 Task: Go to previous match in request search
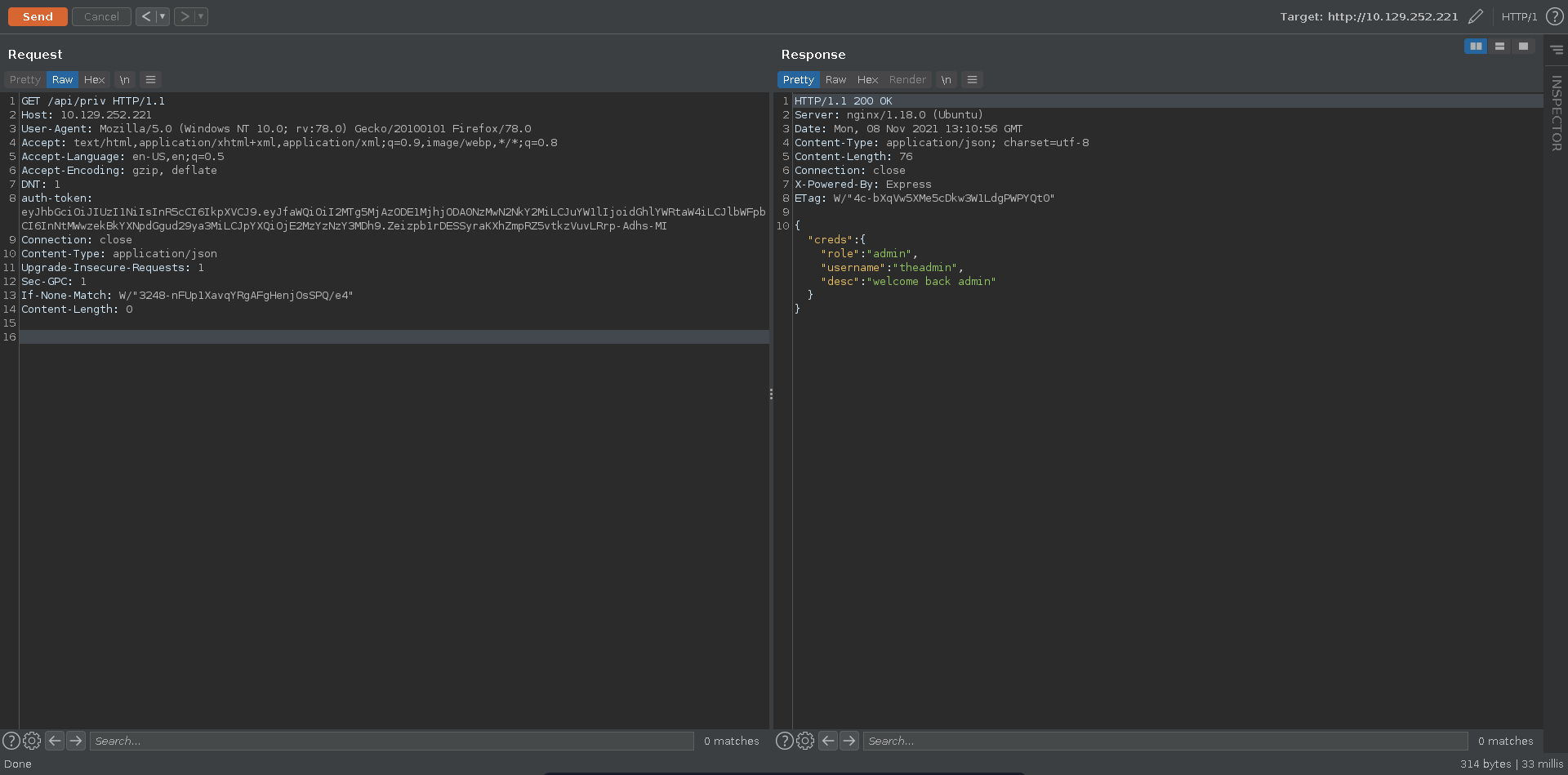tap(55, 741)
